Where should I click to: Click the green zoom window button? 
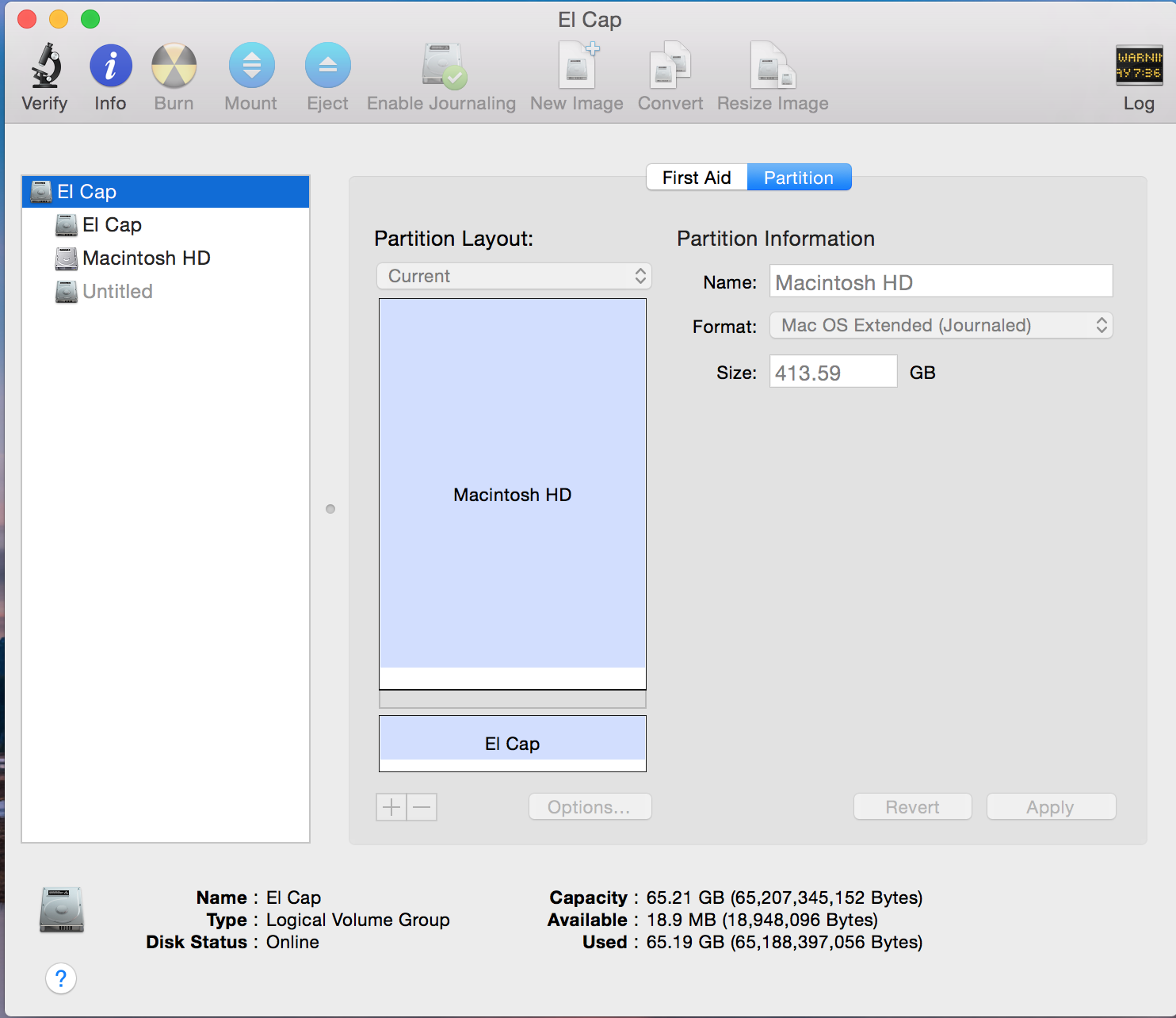(90, 19)
